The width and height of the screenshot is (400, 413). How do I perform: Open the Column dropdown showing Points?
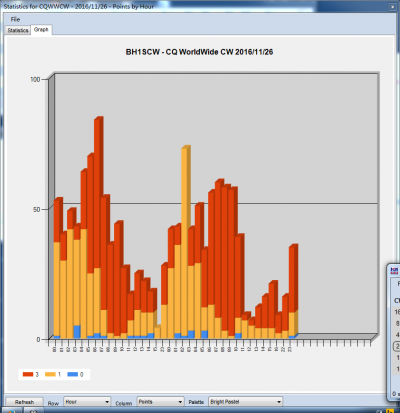[160, 402]
